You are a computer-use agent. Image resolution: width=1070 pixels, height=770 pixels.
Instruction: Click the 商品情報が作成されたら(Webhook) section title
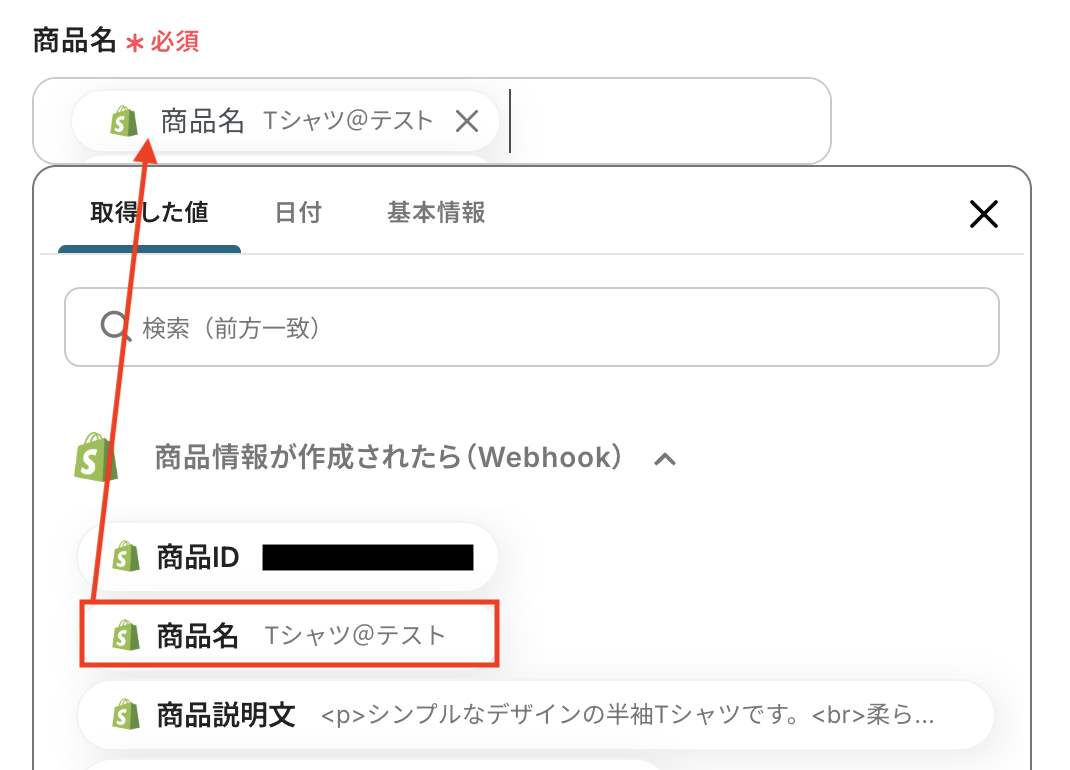(x=390, y=458)
